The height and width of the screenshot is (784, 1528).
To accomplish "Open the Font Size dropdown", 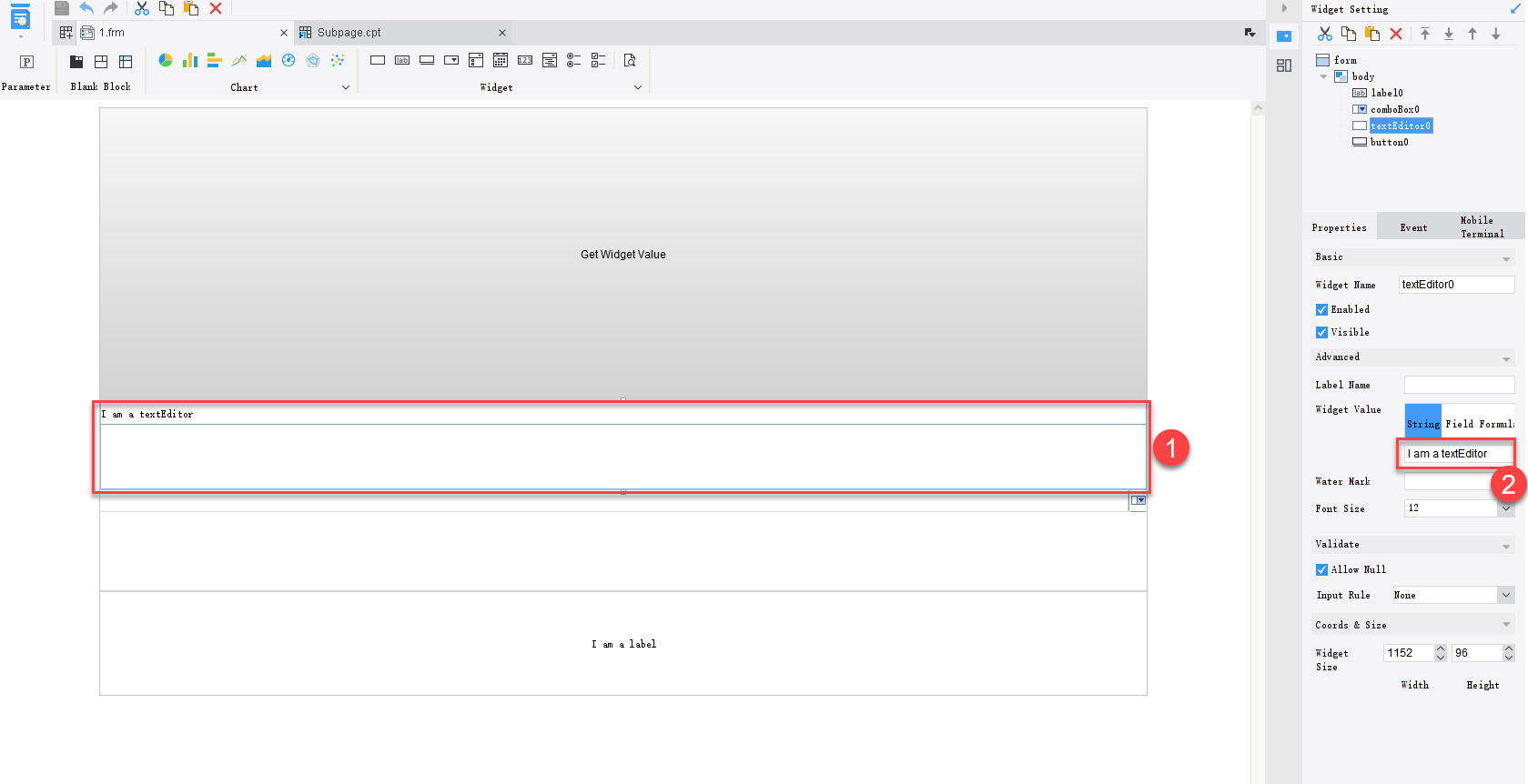I will (1506, 508).
